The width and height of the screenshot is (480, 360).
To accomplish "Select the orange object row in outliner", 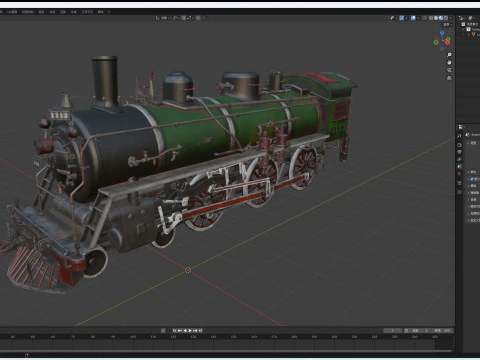I will pyautogui.click(x=474, y=34).
